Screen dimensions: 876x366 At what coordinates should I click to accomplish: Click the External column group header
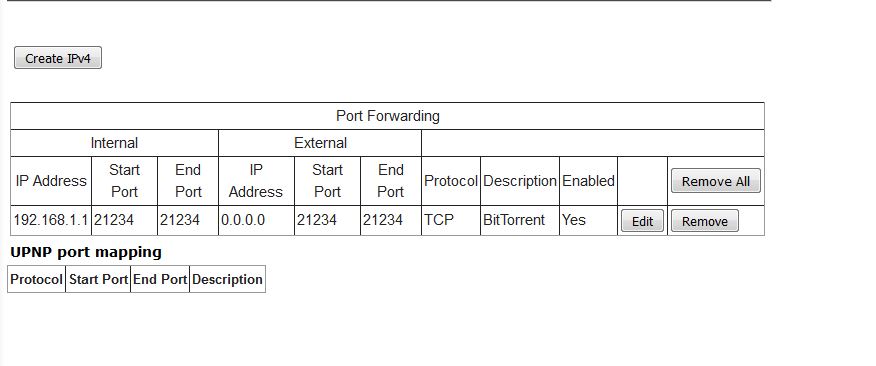coord(320,143)
